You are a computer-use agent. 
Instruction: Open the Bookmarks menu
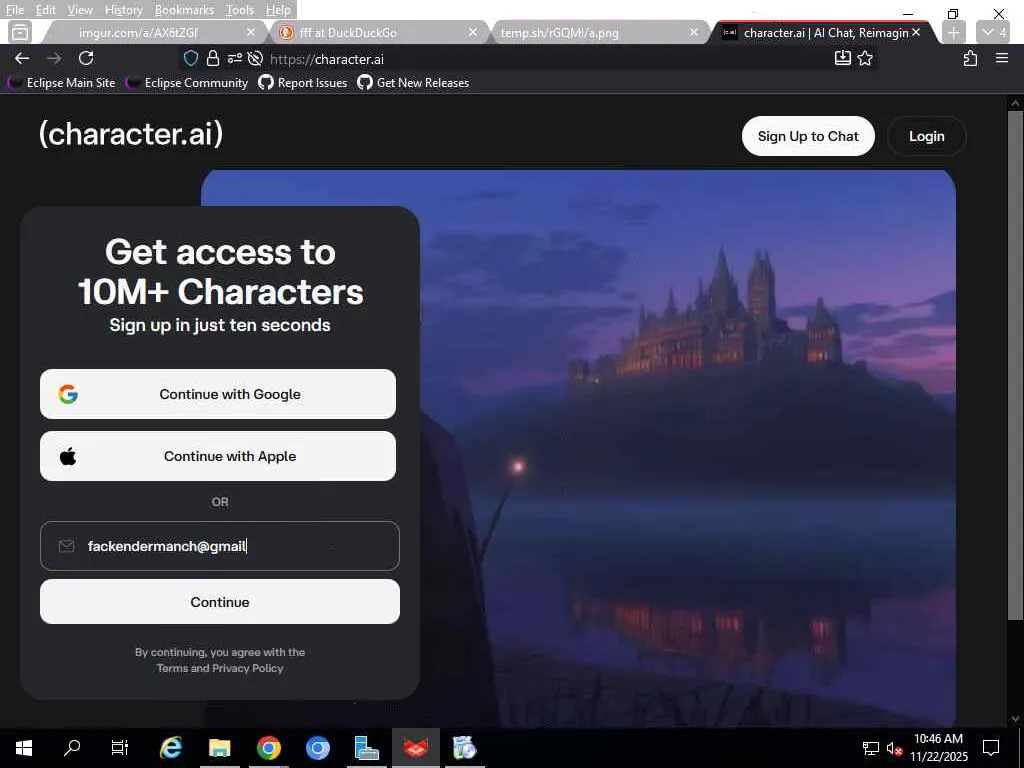tap(184, 10)
